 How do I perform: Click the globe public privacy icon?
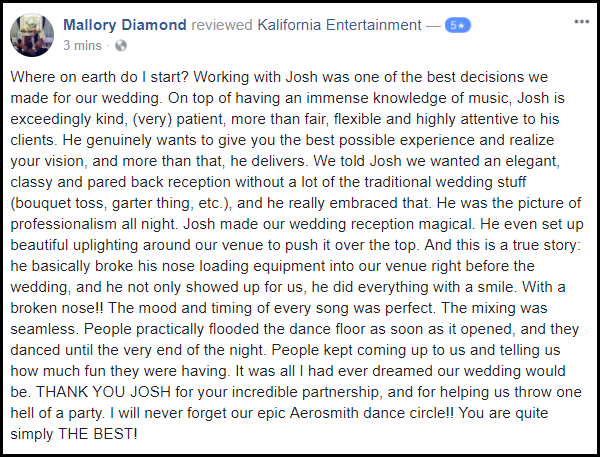[x=121, y=46]
